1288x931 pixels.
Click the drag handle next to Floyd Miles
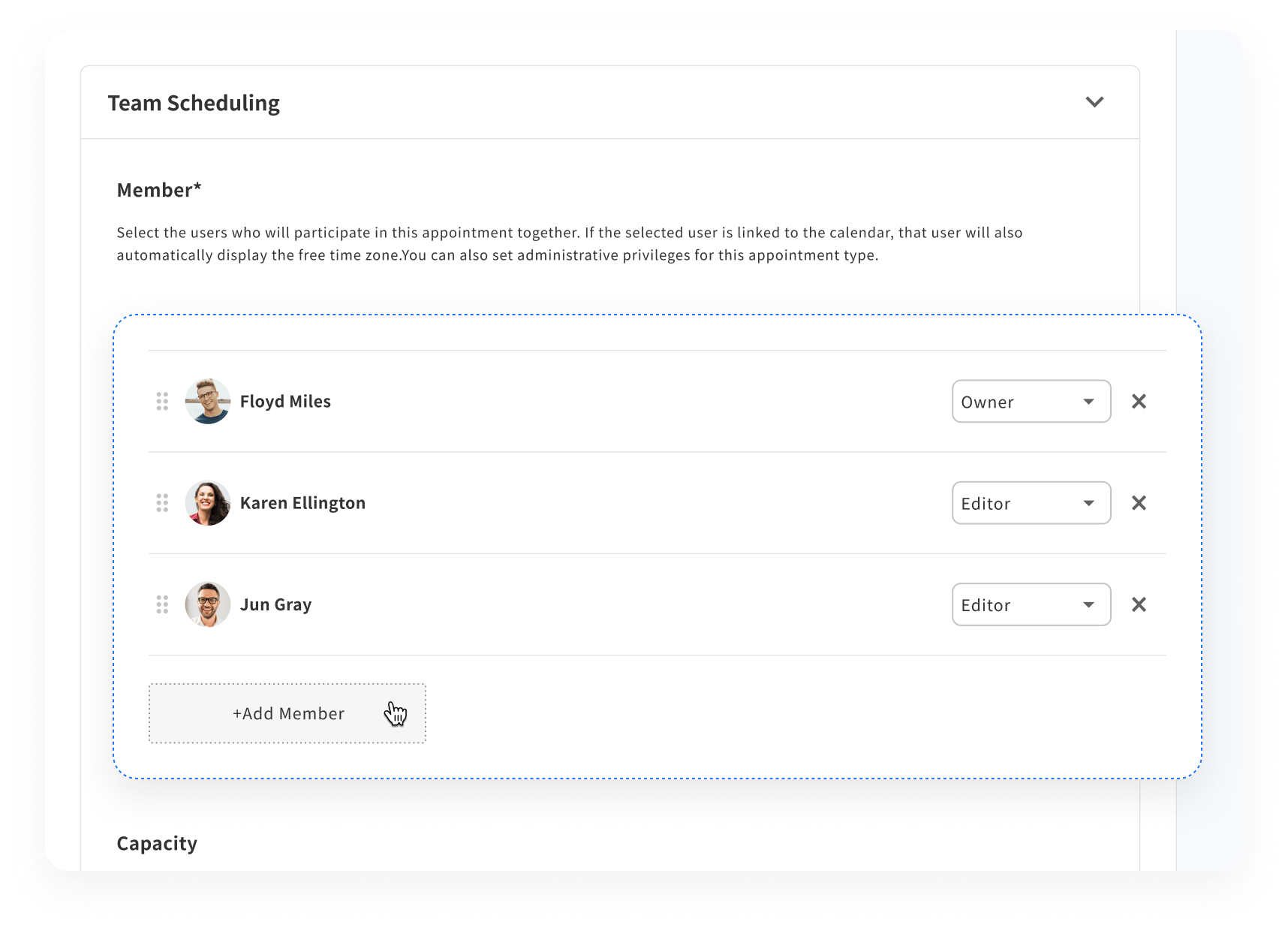[x=163, y=402]
